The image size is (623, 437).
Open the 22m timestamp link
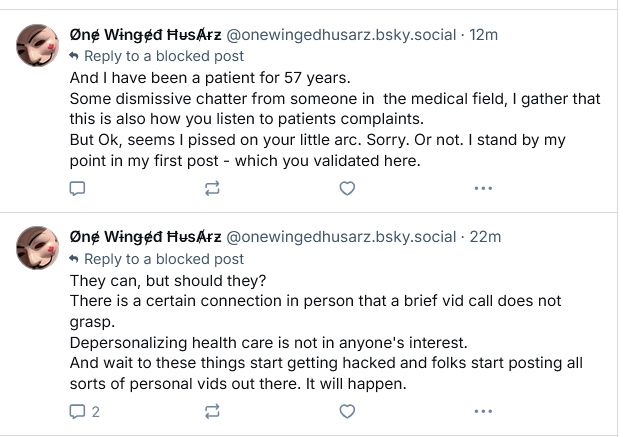(485, 237)
